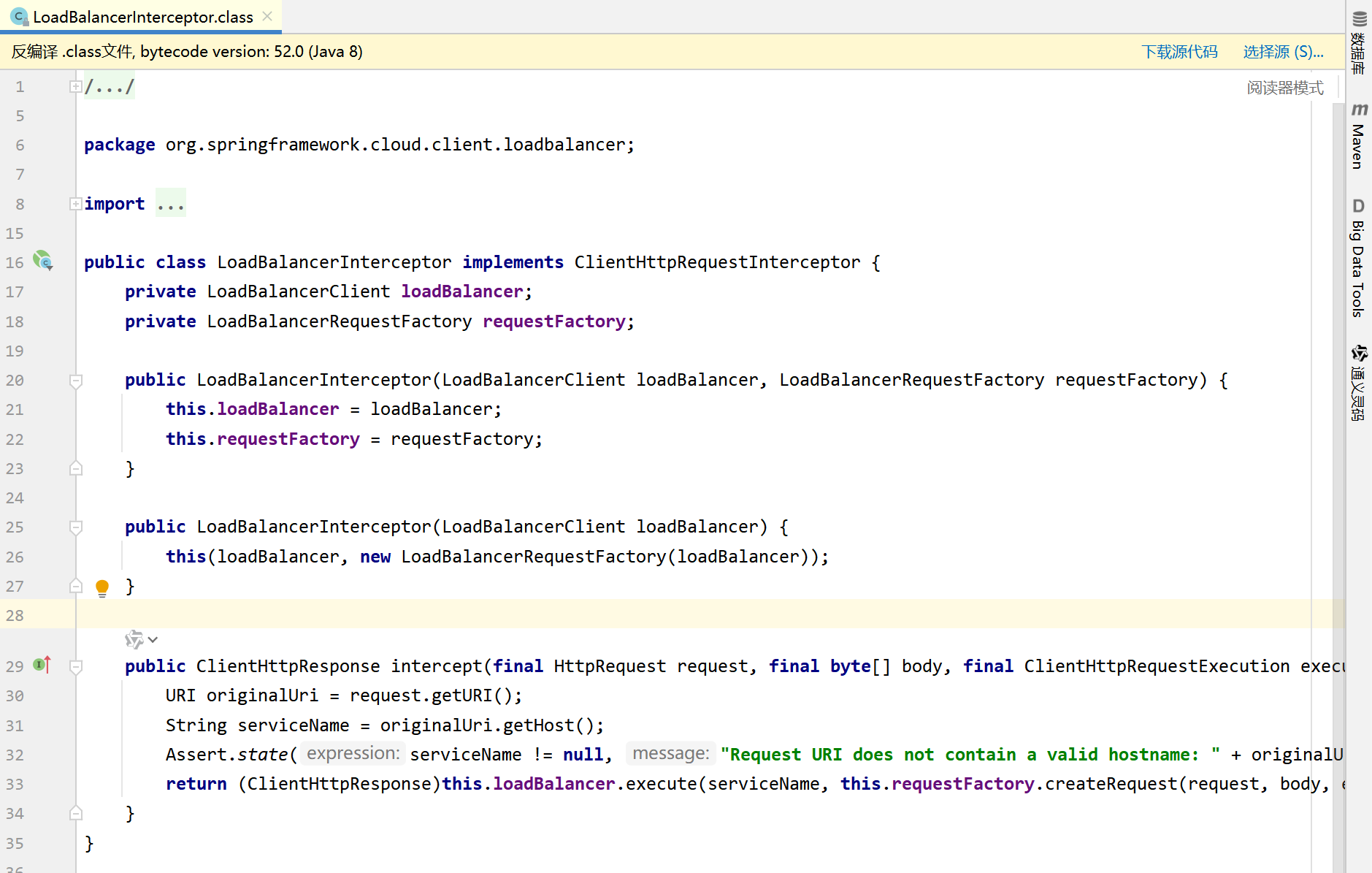The width and height of the screenshot is (1372, 873).
Task: Click the class gutter icon on line 16
Action: click(x=43, y=261)
